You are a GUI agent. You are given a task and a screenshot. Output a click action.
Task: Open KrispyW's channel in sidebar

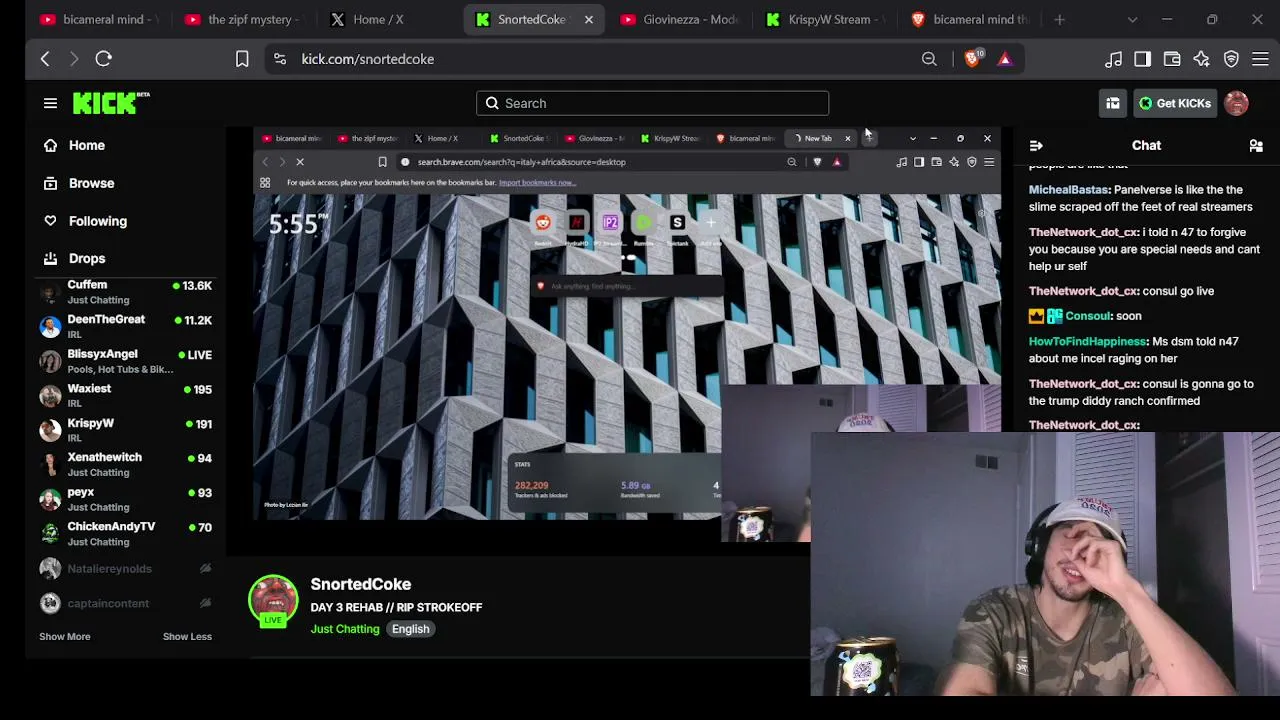126,430
